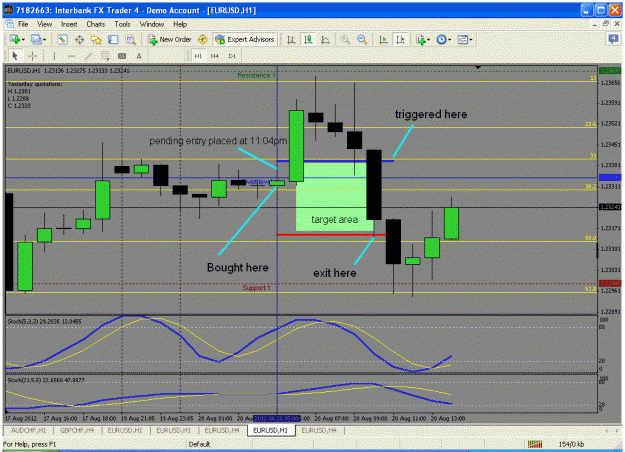Click the Zoom In magnifier icon
The image size is (625, 452).
pyautogui.click(x=345, y=39)
